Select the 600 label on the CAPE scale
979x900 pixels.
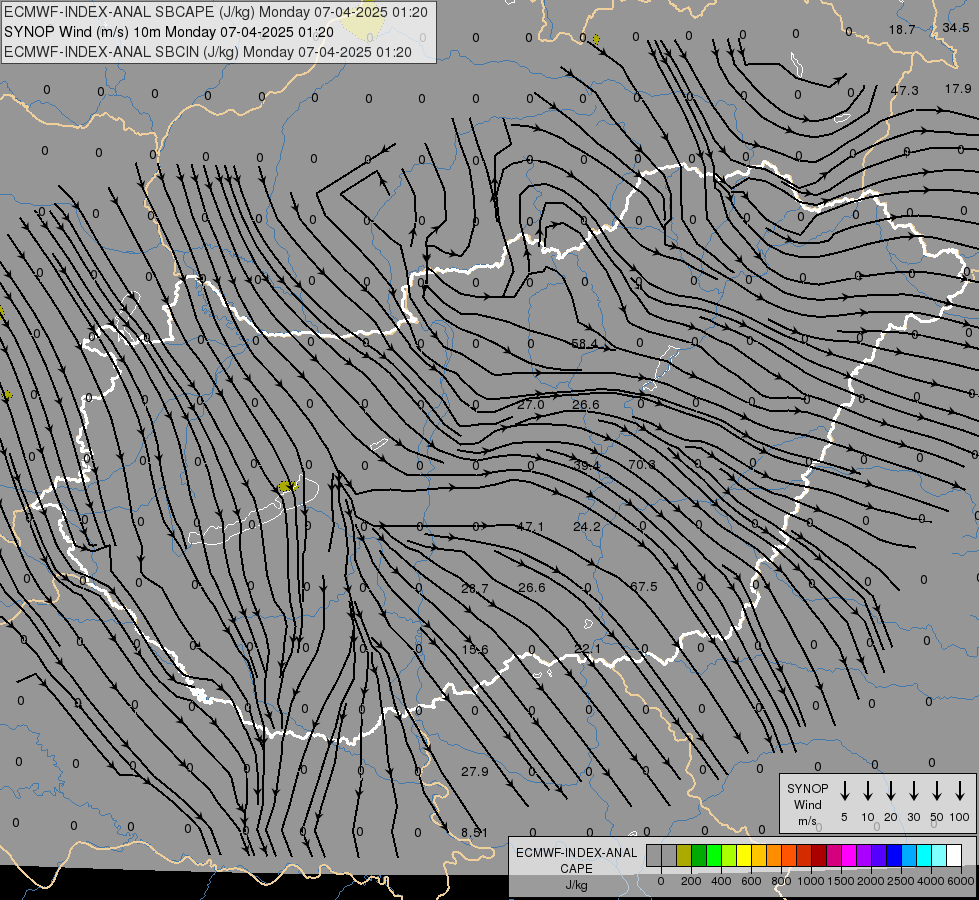751,881
